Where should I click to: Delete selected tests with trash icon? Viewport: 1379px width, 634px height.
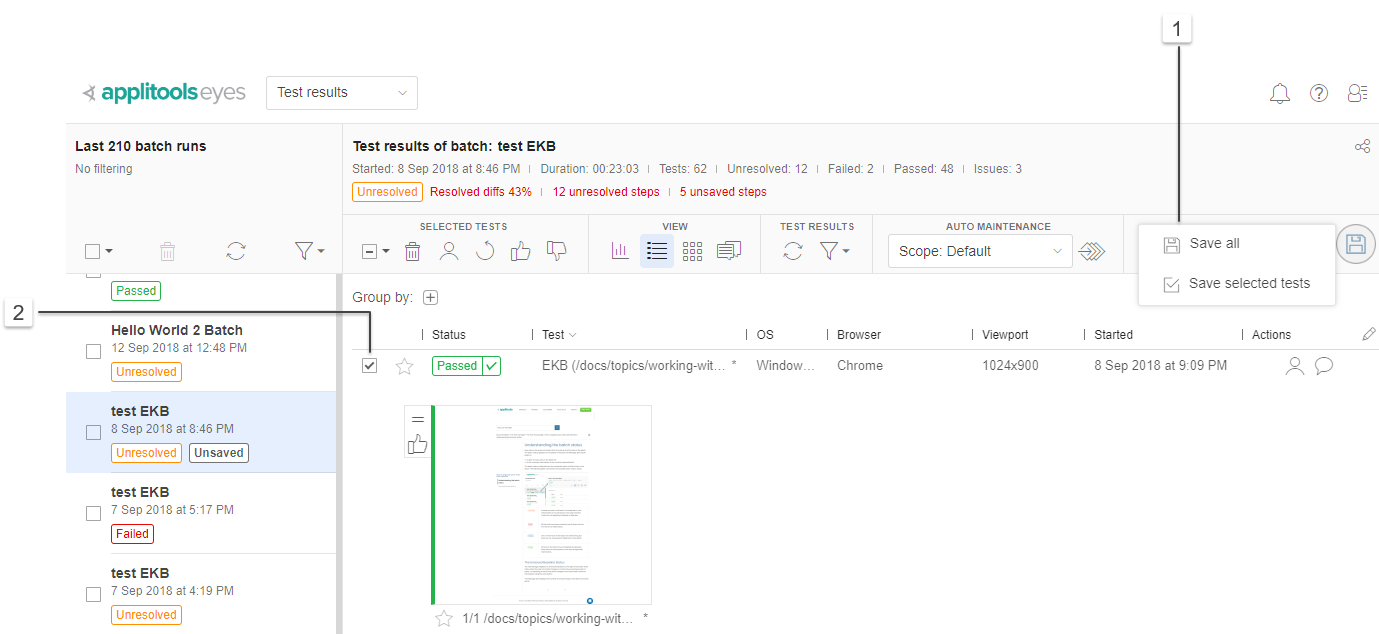click(412, 252)
